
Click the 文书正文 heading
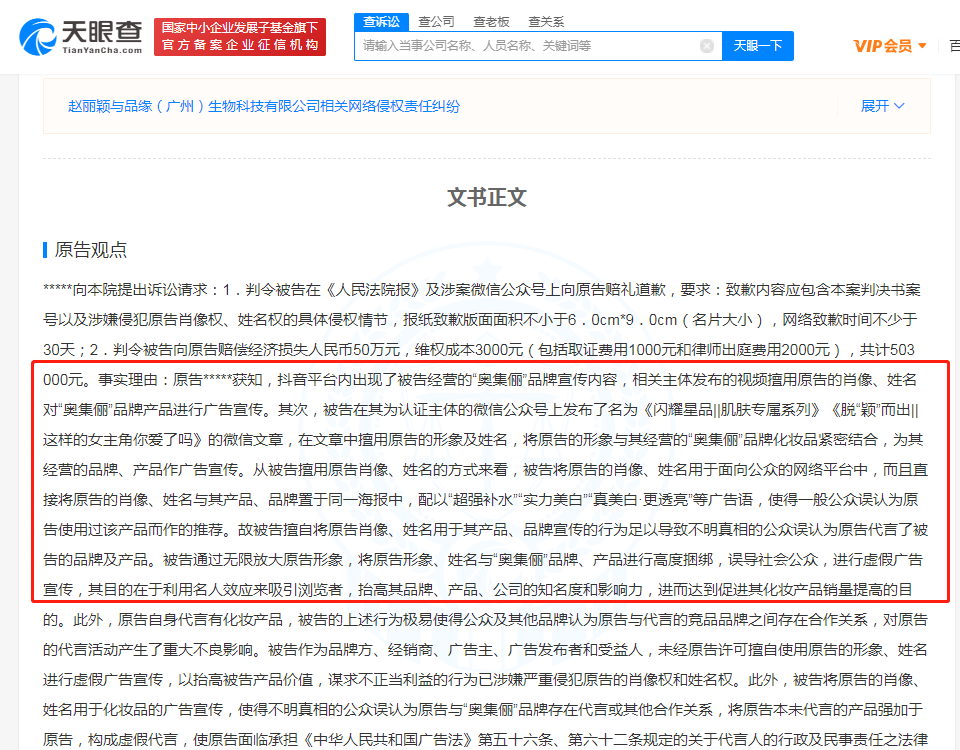click(487, 198)
